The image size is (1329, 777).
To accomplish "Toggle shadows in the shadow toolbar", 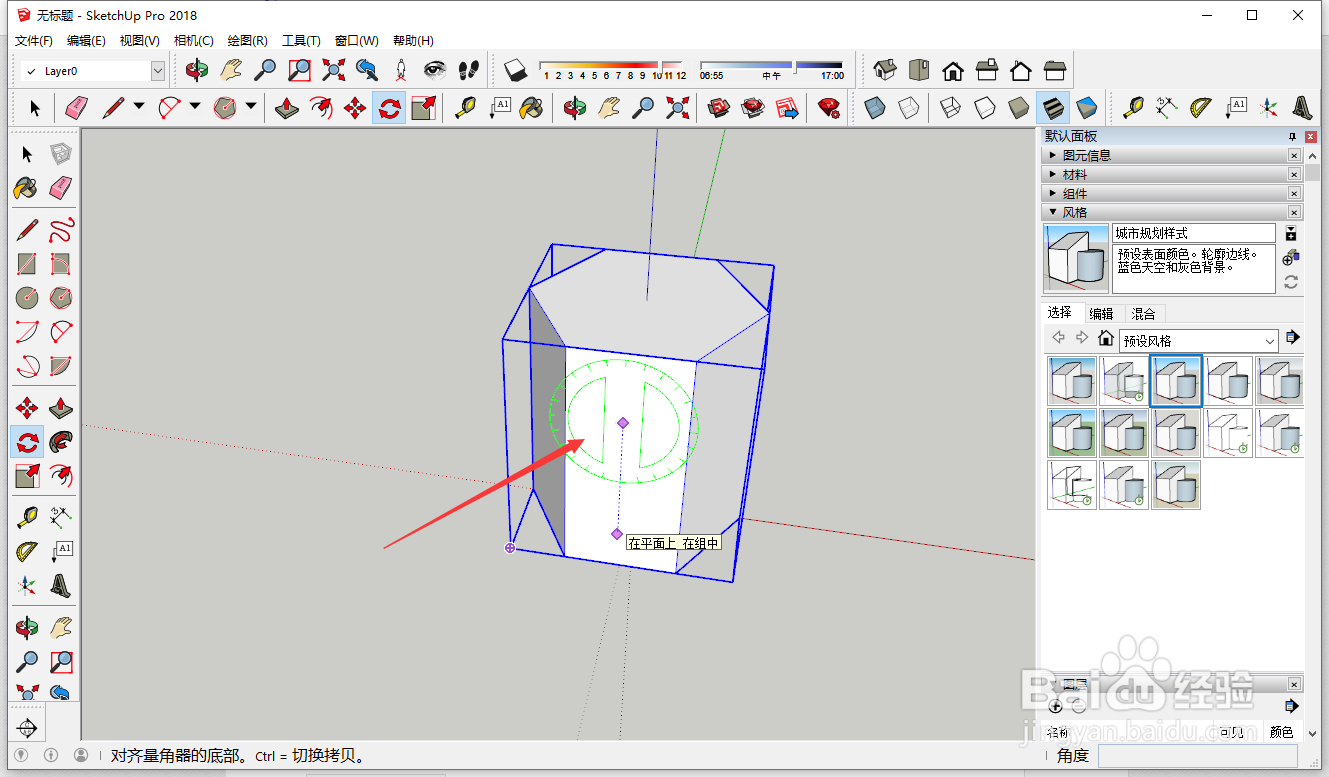I will pyautogui.click(x=514, y=68).
